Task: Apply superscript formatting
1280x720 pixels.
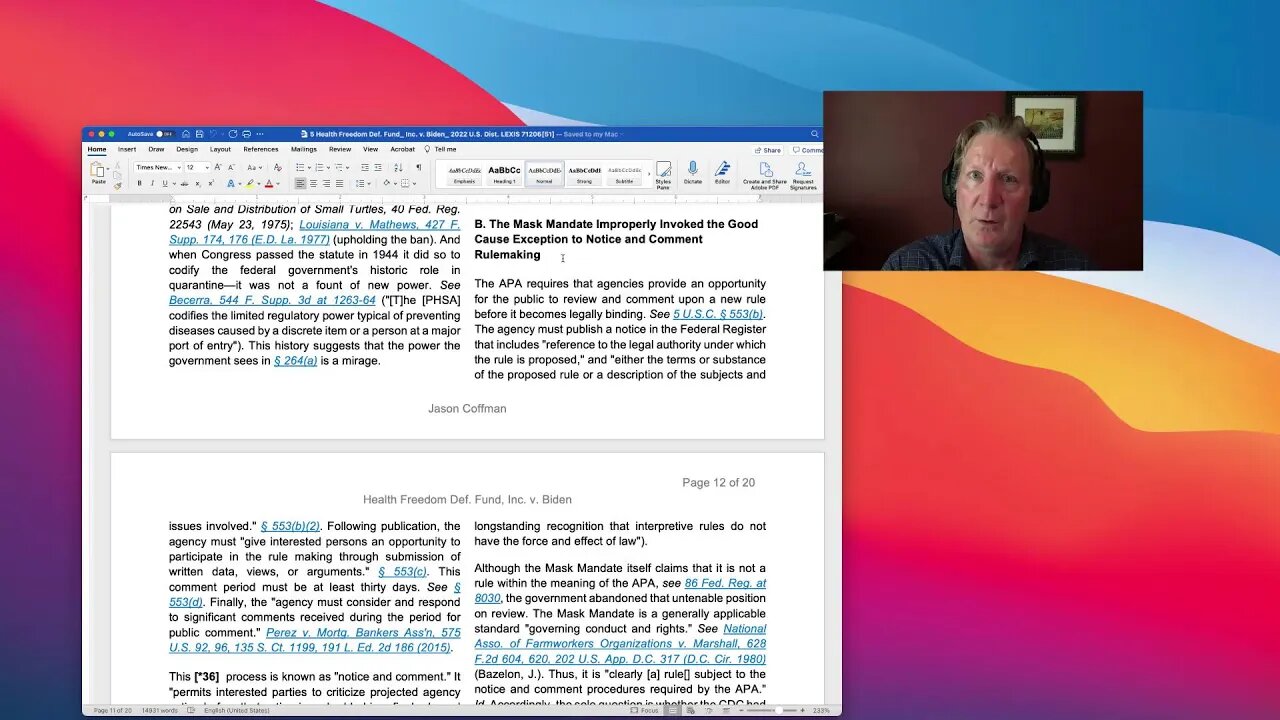Action: tap(211, 184)
